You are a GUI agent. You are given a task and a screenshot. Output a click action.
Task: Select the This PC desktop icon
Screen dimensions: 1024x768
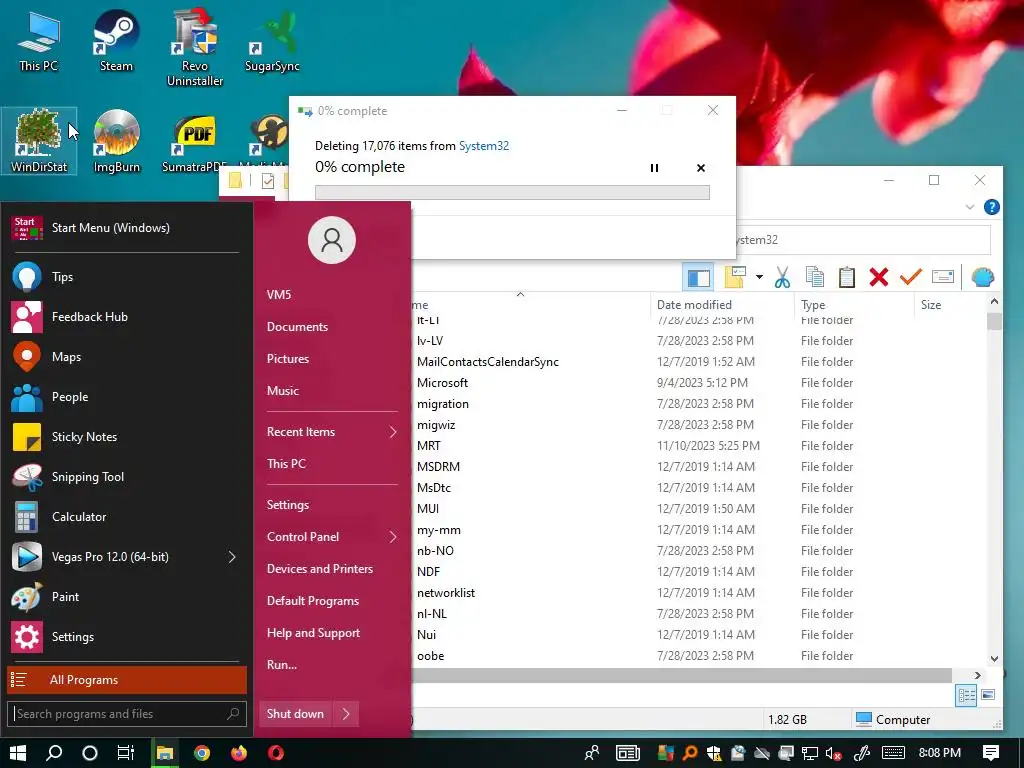click(38, 41)
